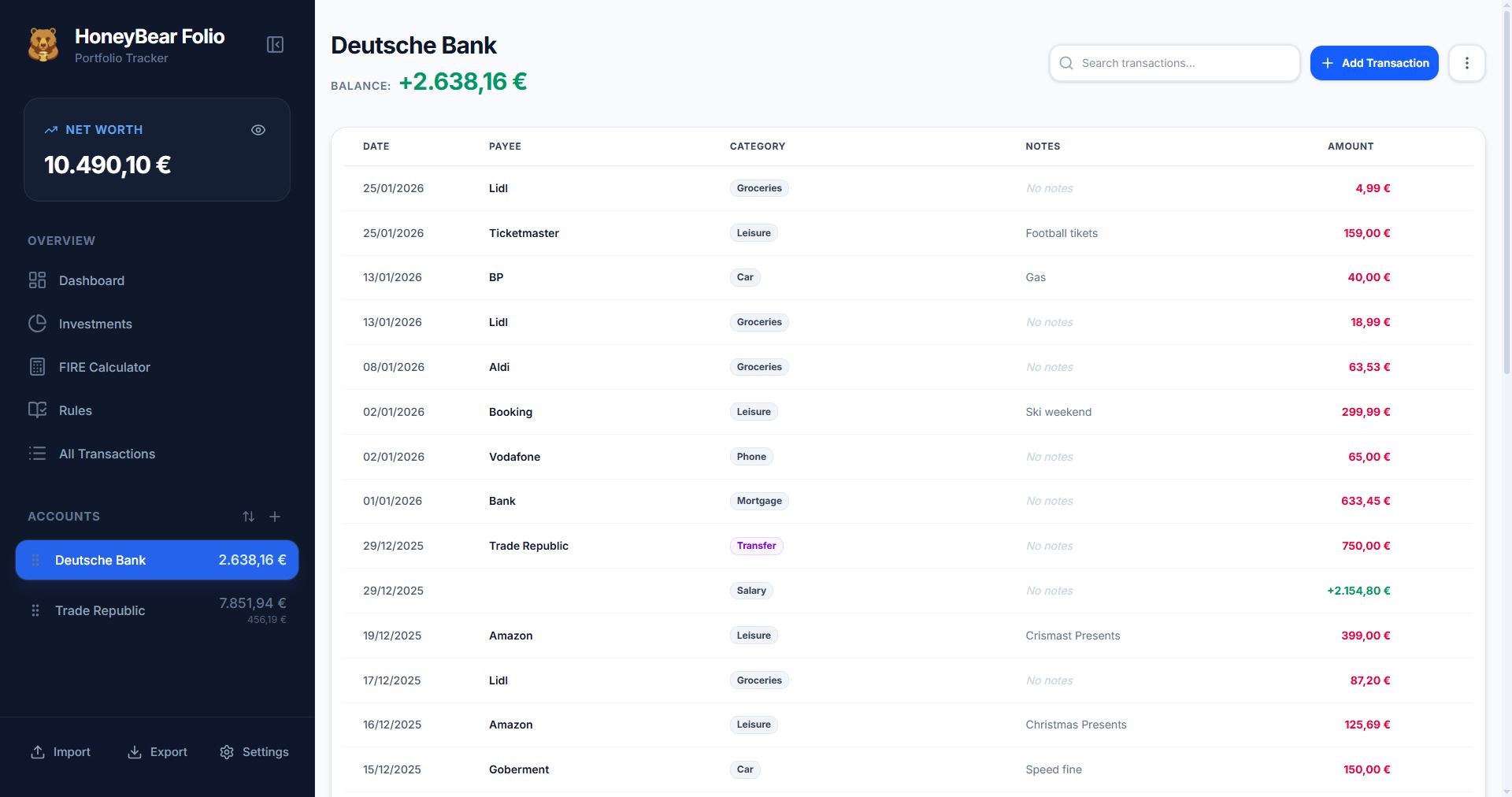Click the HoneyBear Folio bear logo
The width and height of the screenshot is (1512, 797).
[43, 45]
